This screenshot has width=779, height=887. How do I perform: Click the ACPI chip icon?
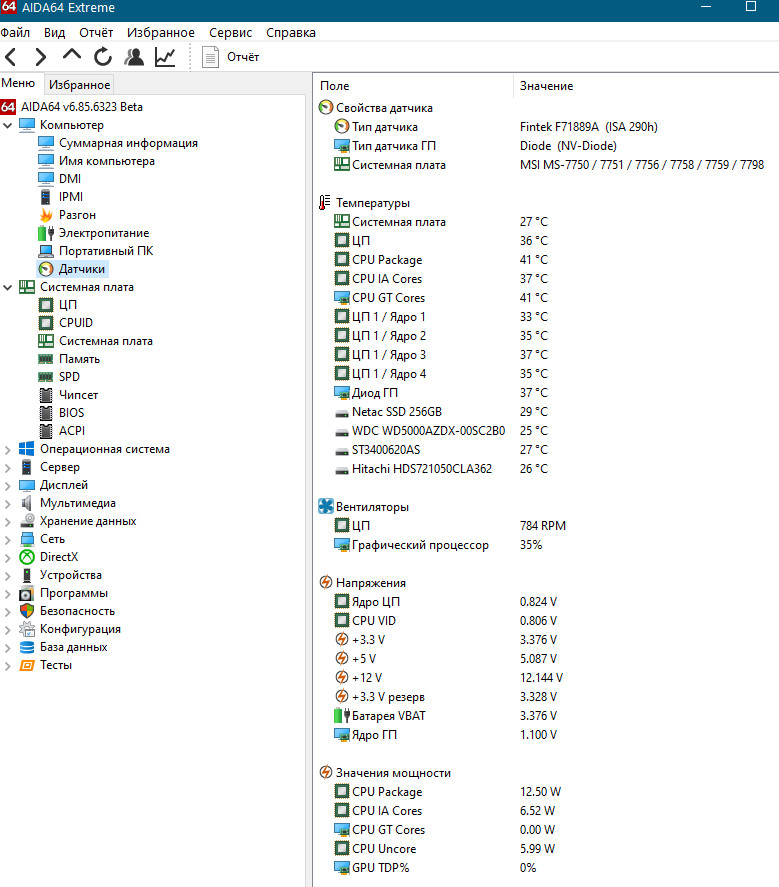46,431
